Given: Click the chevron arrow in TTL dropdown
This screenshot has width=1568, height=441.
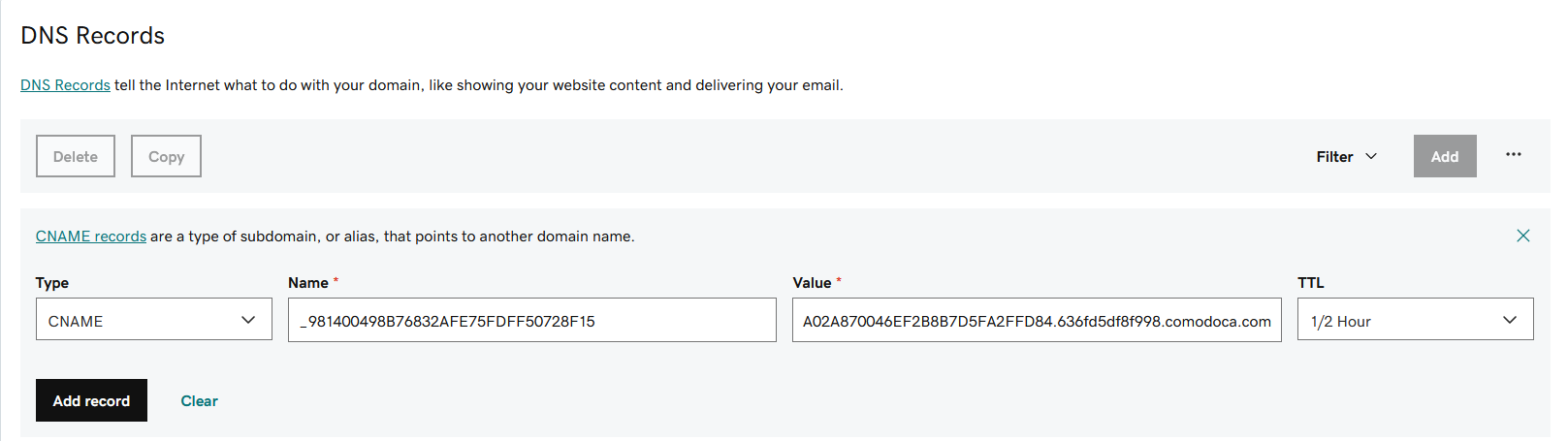Looking at the screenshot, I should [x=1509, y=320].
